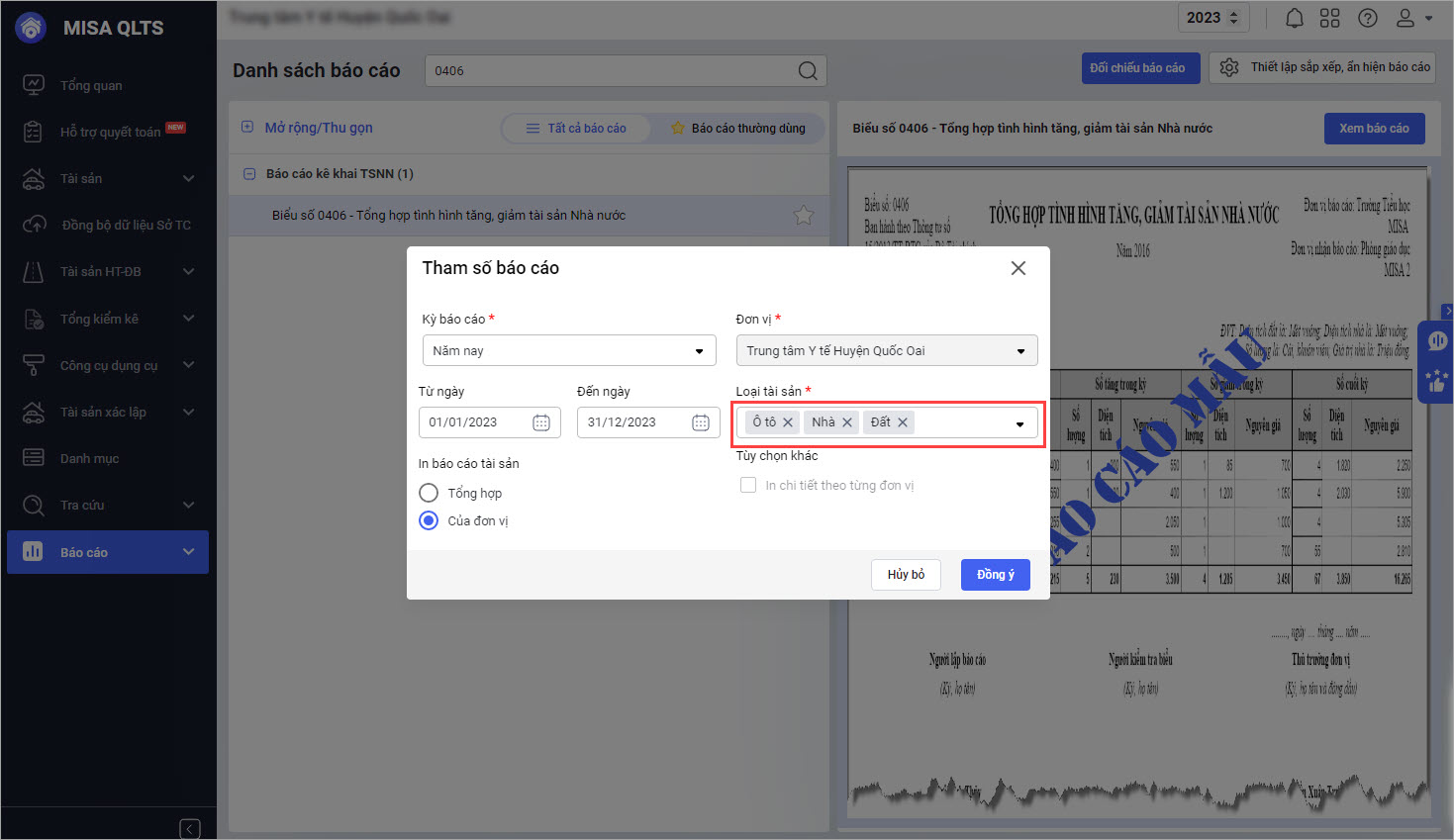The height and width of the screenshot is (840, 1454).
Task: Expand the Tài sản sidebar chevron
Action: coord(188,178)
